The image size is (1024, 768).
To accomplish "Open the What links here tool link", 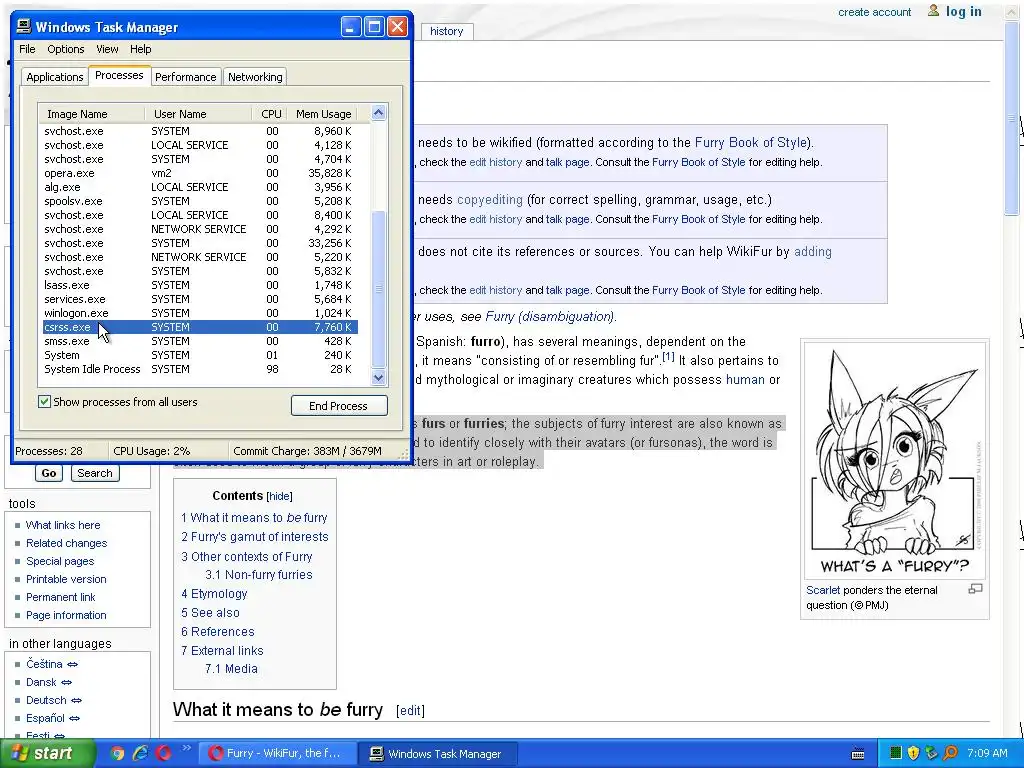I will (x=63, y=525).
